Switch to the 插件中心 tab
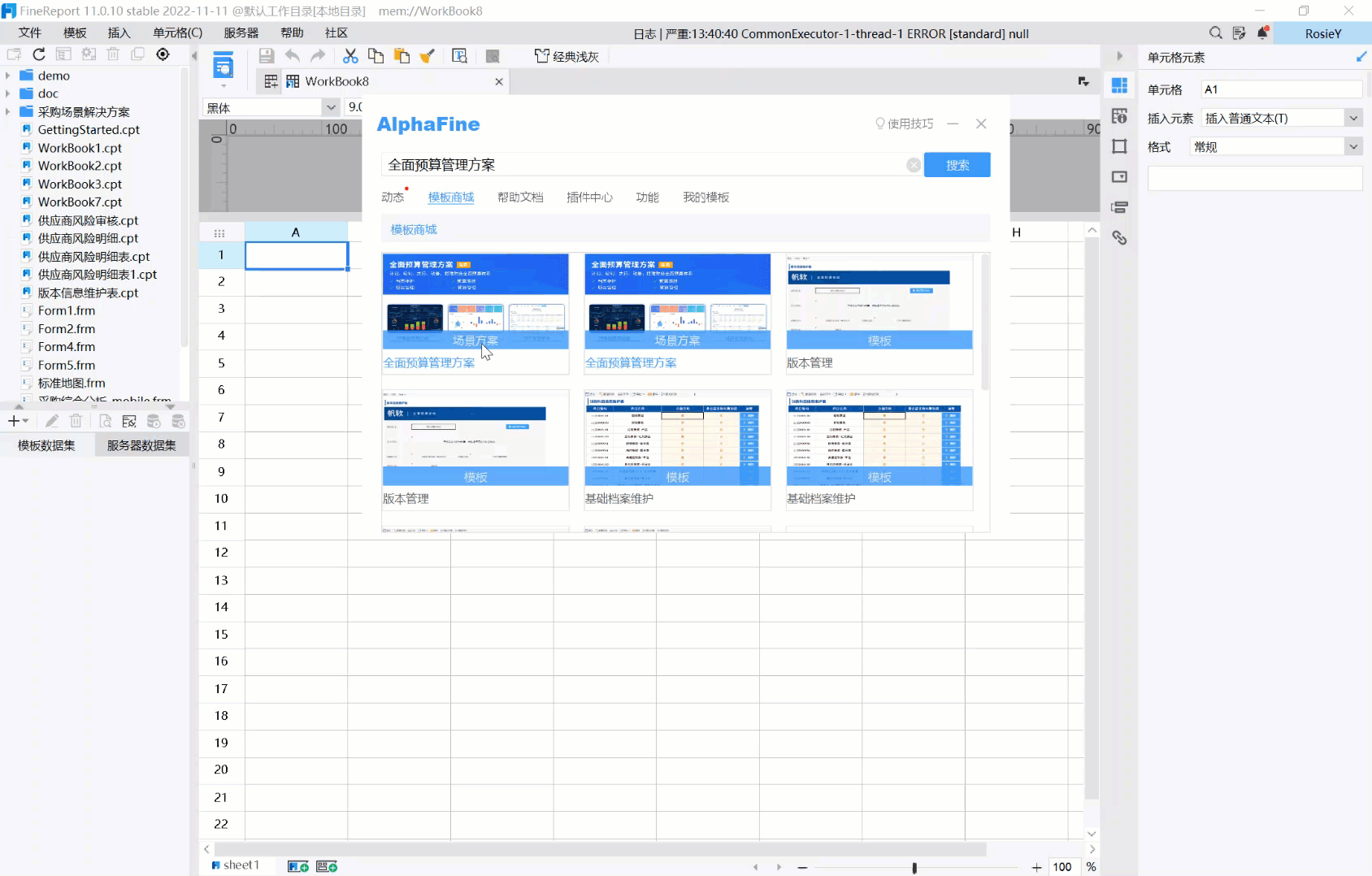 [589, 197]
